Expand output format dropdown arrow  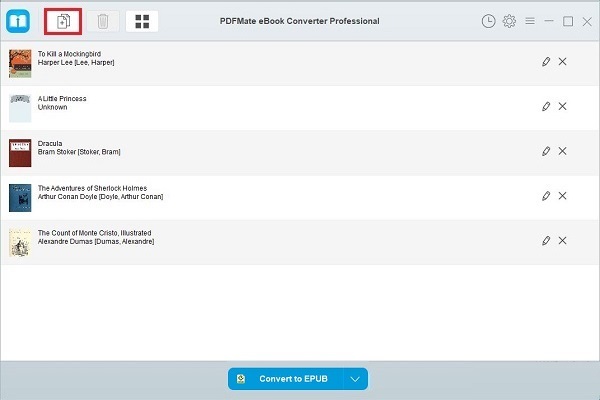355,379
